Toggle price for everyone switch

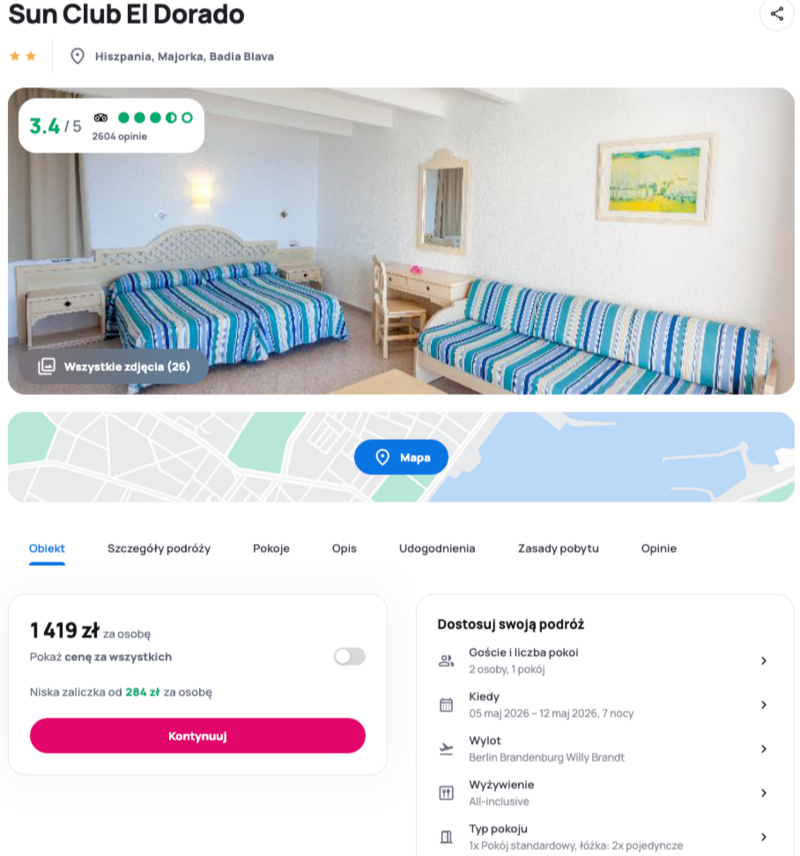349,656
